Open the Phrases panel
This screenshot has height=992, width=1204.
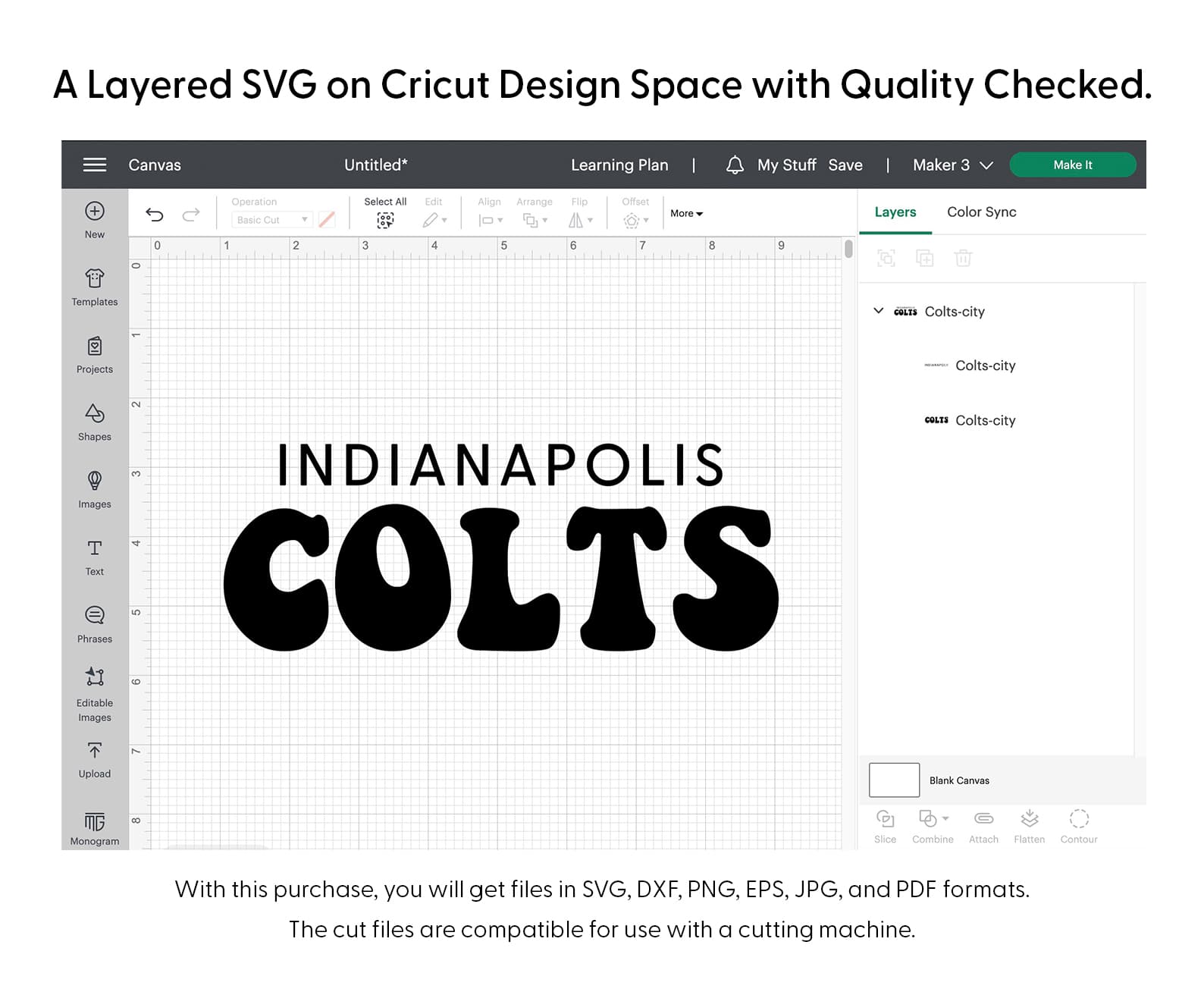click(x=95, y=624)
